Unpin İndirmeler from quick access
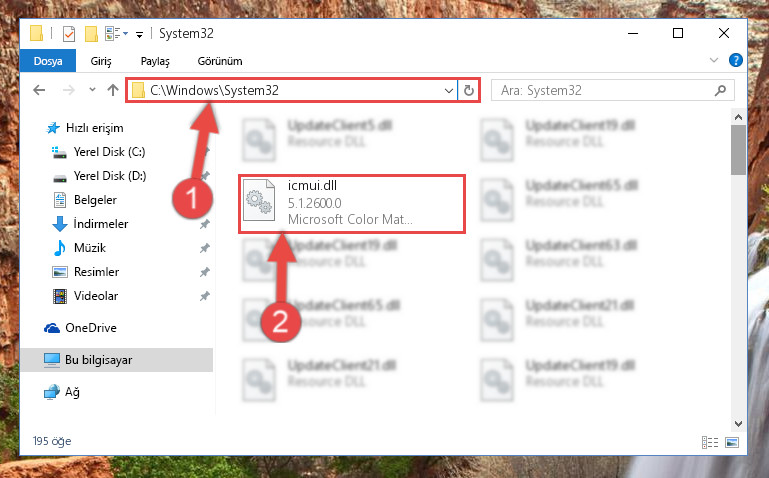 (205, 224)
